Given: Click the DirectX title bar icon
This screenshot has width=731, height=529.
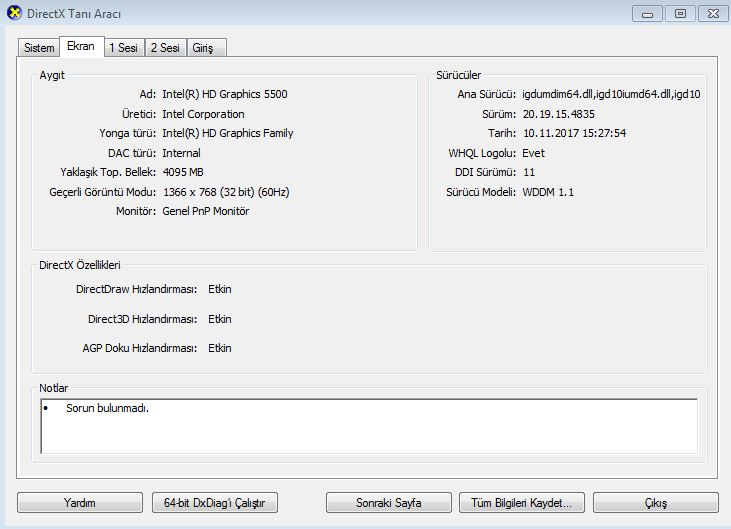Looking at the screenshot, I should pos(14,13).
